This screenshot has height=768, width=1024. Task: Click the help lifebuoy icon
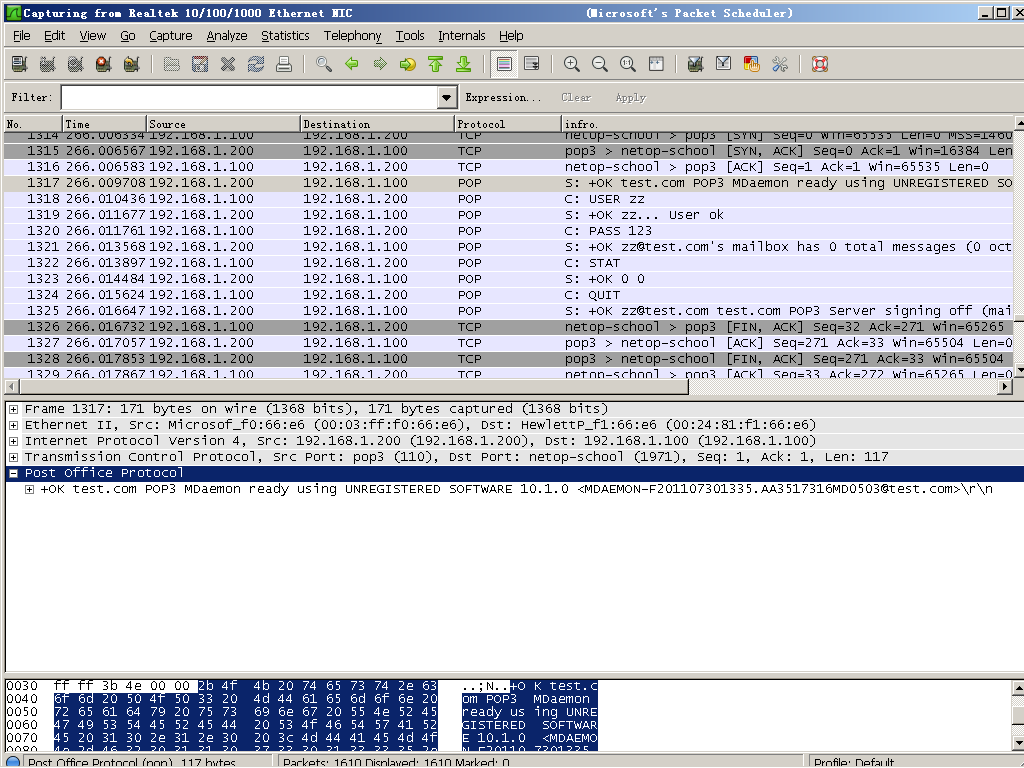tap(820, 64)
